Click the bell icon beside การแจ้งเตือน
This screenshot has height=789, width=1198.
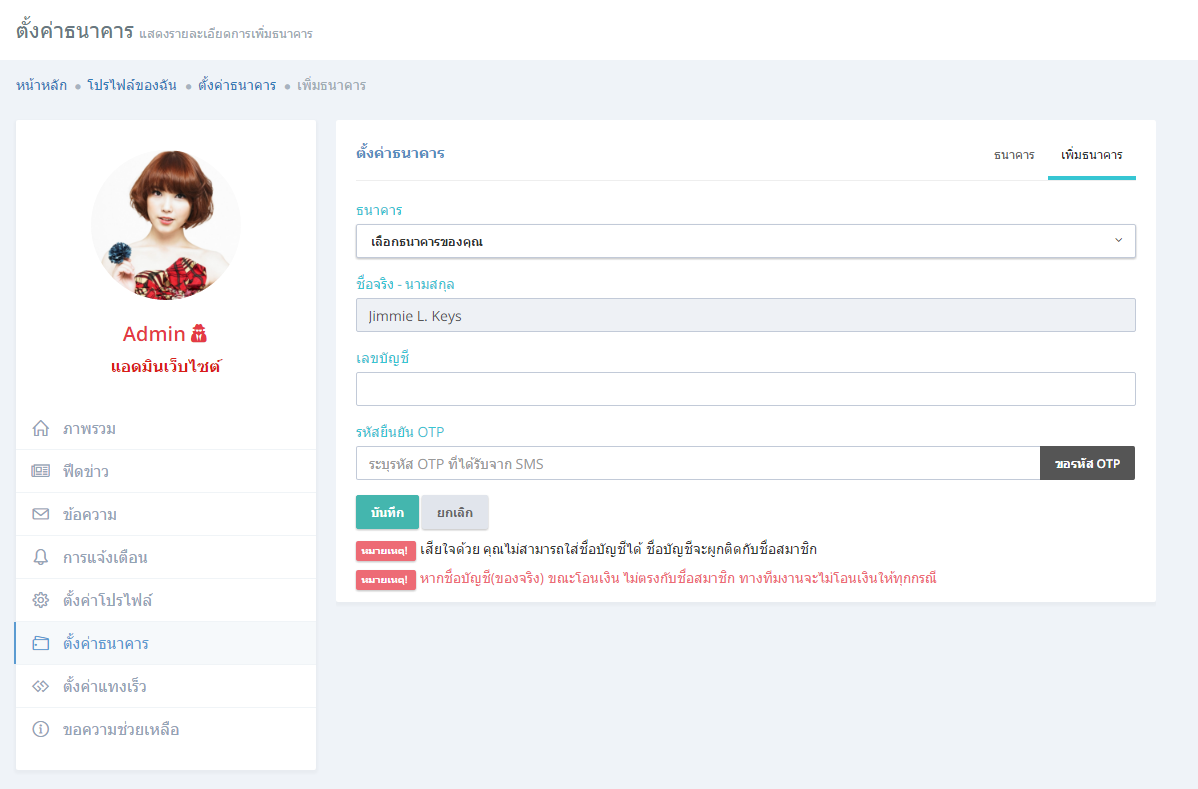(41, 558)
